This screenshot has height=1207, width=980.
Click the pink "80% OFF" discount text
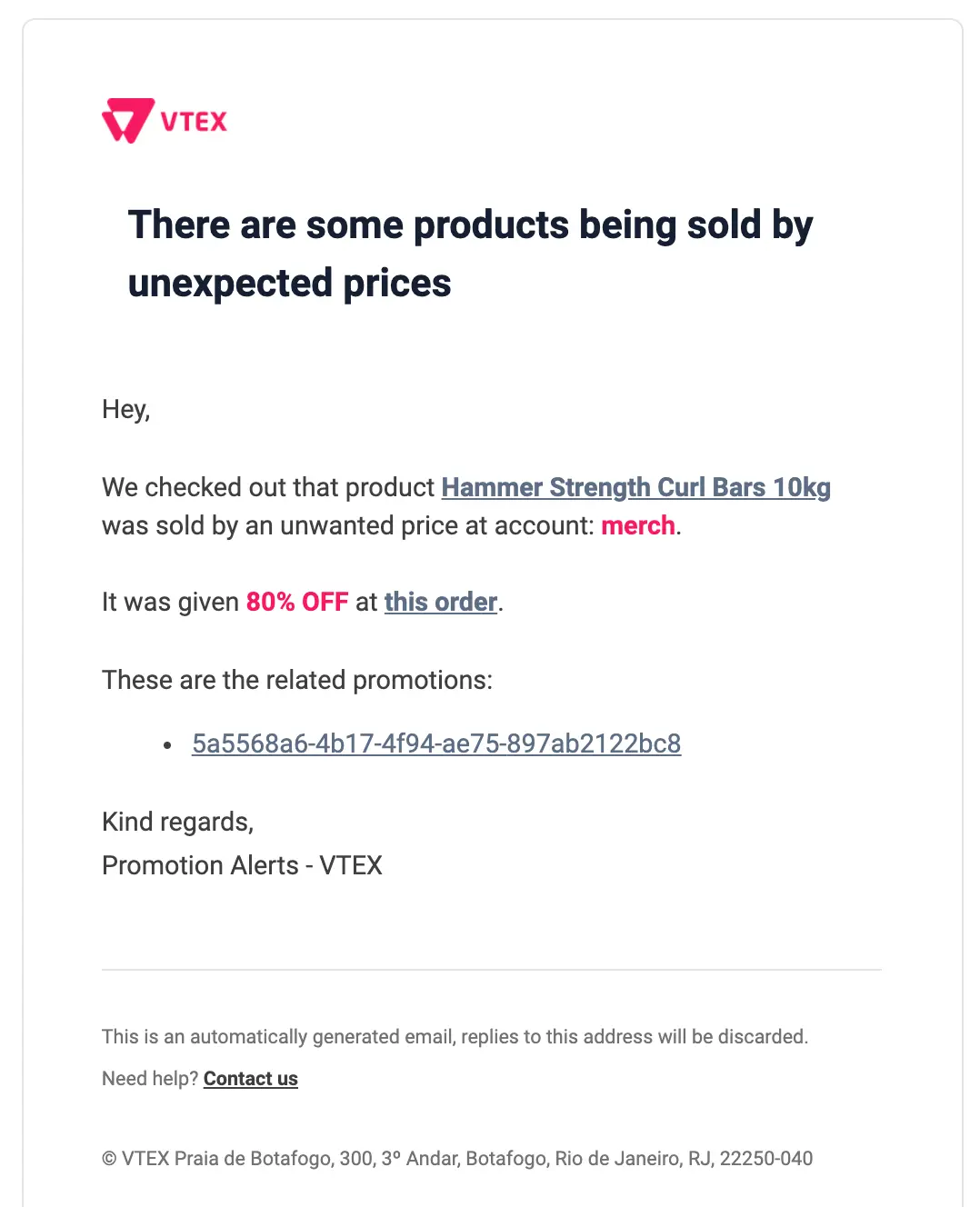[x=297, y=602]
